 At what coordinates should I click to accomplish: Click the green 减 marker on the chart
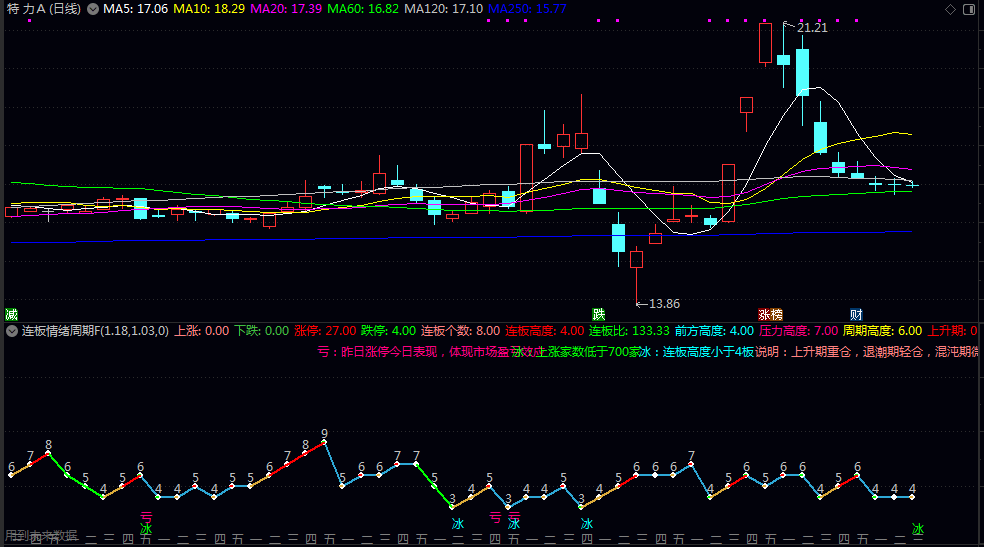pos(11,314)
